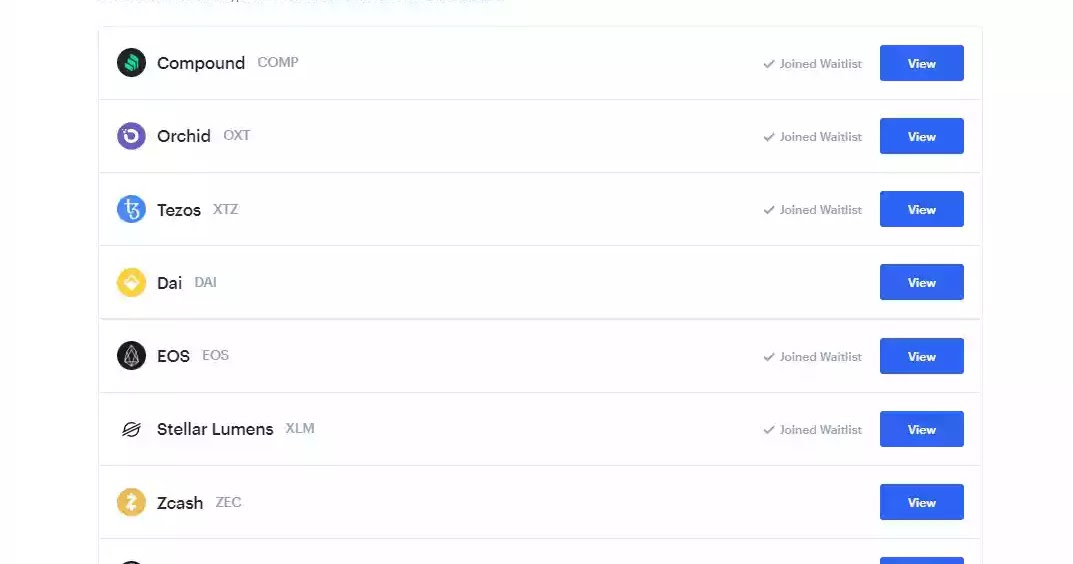
Task: Select View for Dai
Action: coord(922,282)
